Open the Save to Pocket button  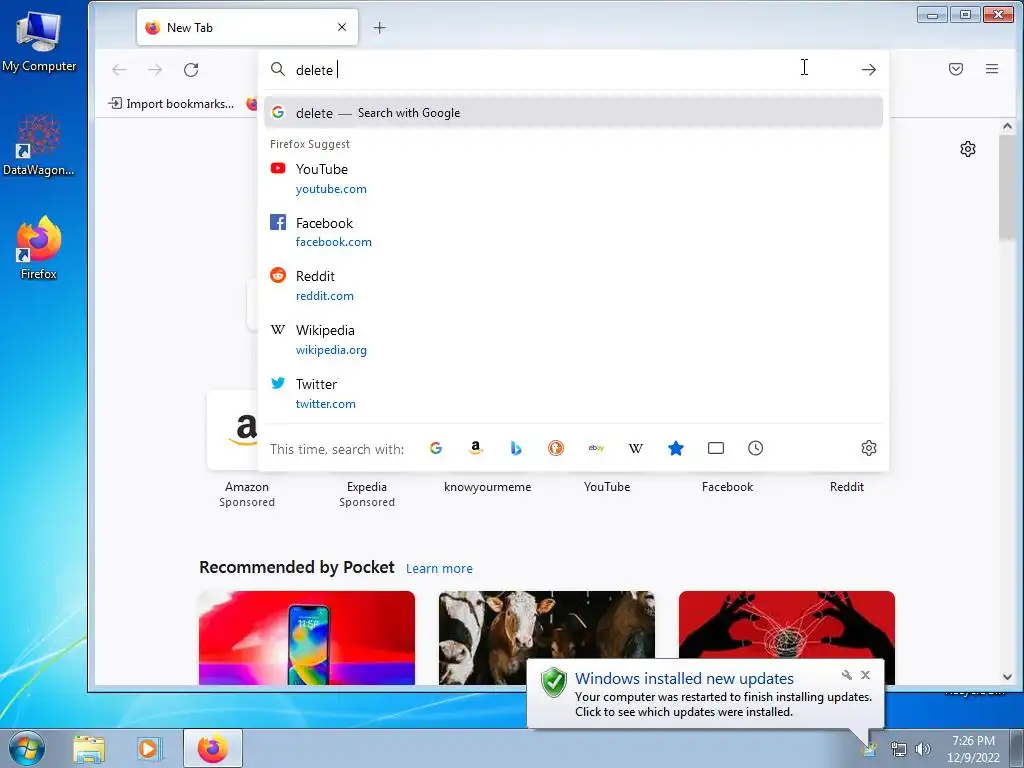pos(956,69)
